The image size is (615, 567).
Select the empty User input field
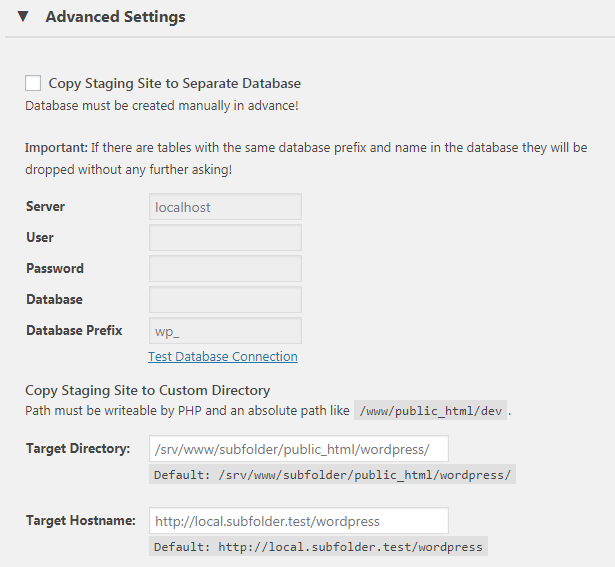225,238
